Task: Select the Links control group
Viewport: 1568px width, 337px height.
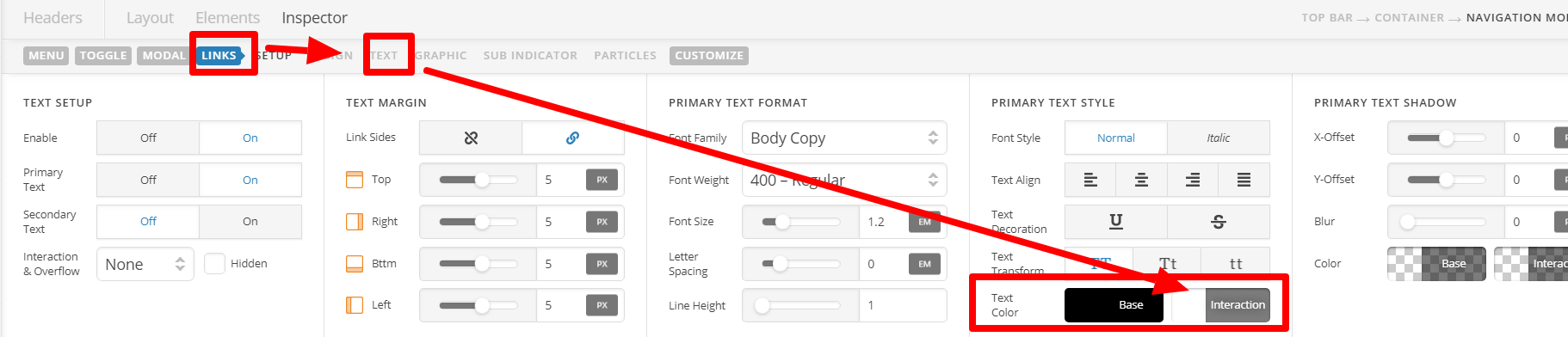Action: tap(219, 56)
